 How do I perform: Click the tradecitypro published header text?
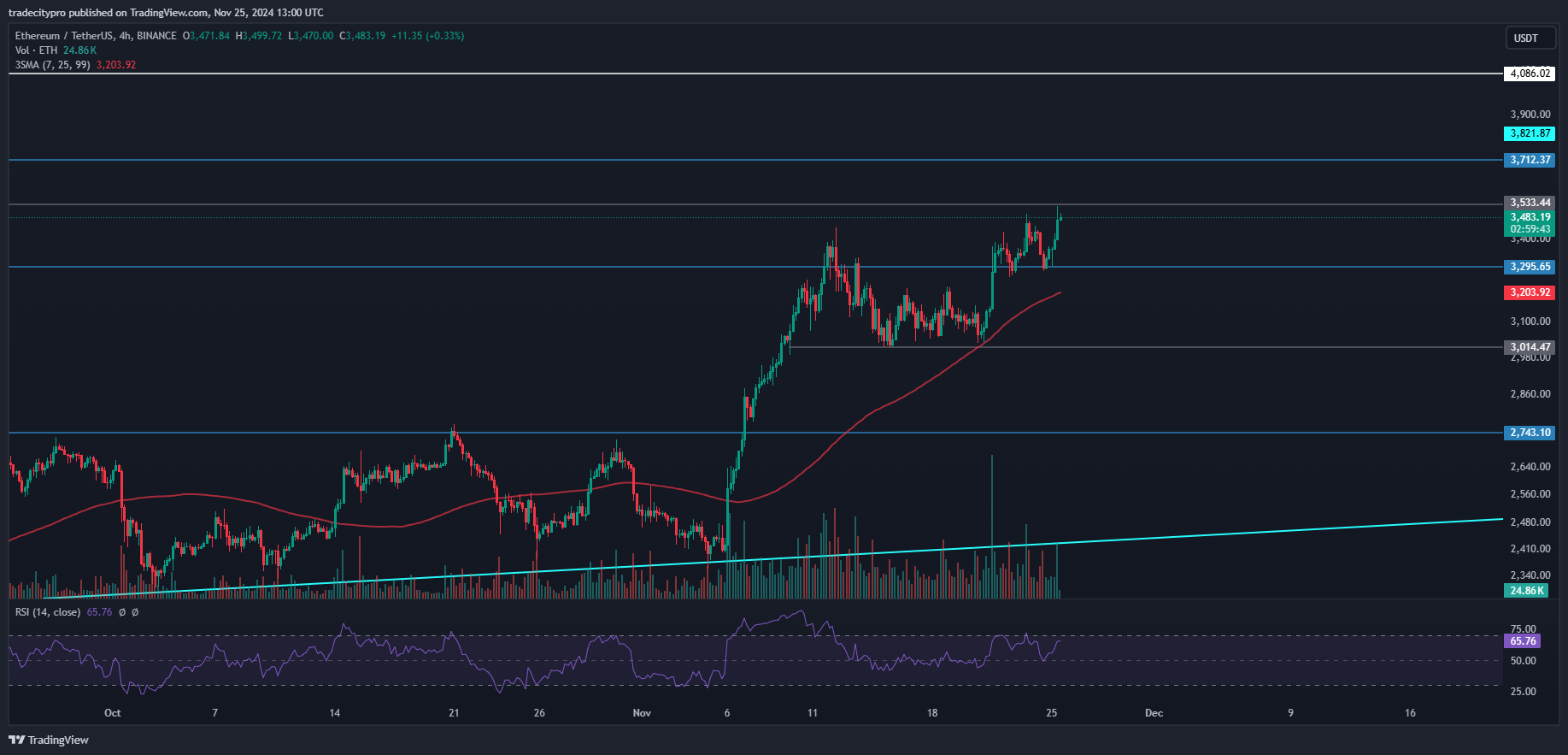166,13
